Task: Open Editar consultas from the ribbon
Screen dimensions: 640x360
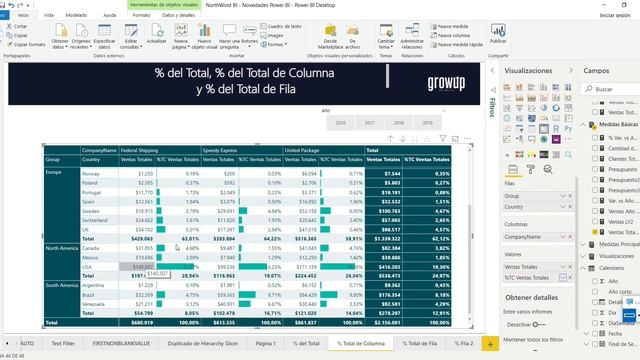Action: 131,36
